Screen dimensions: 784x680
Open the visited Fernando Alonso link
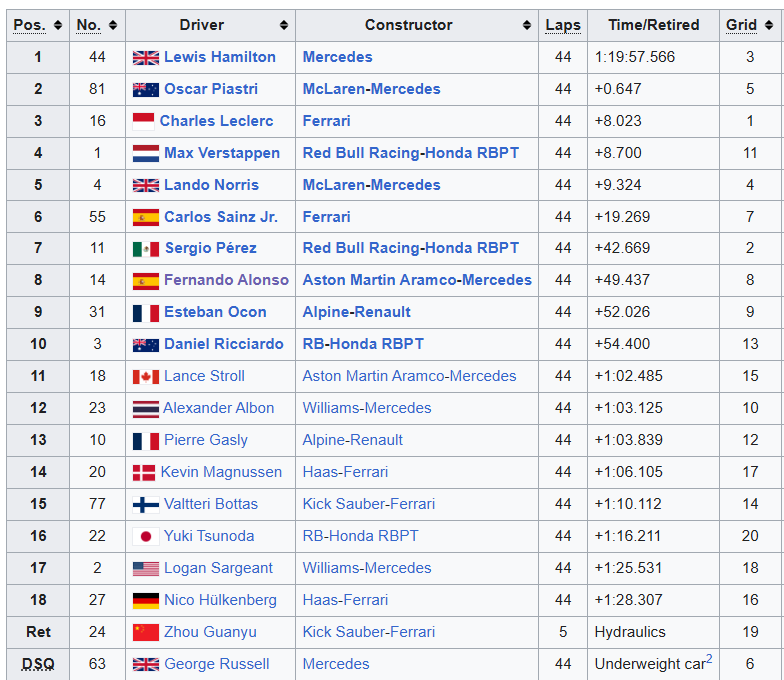pos(226,280)
